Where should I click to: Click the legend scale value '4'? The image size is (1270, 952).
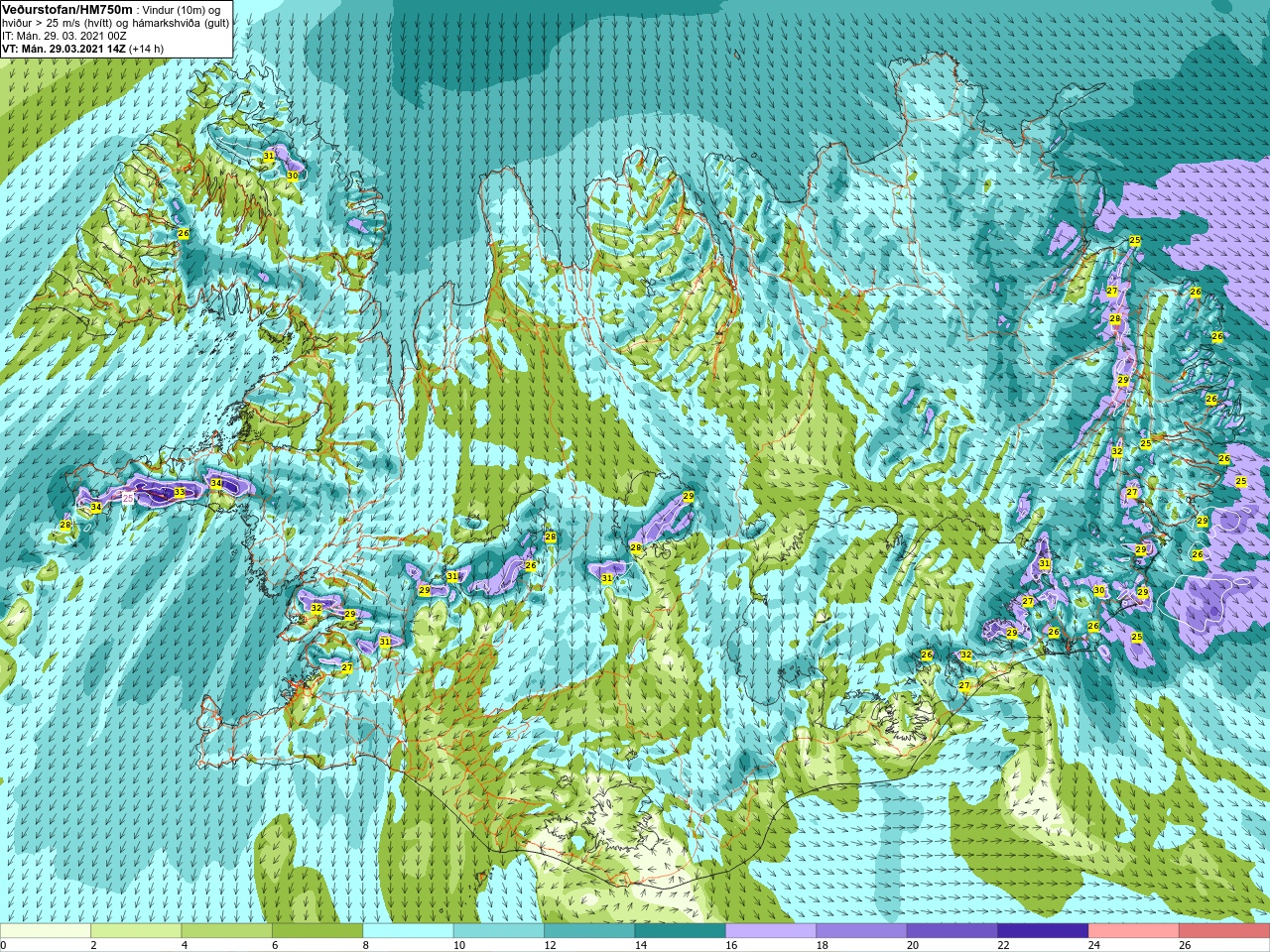coord(185,945)
